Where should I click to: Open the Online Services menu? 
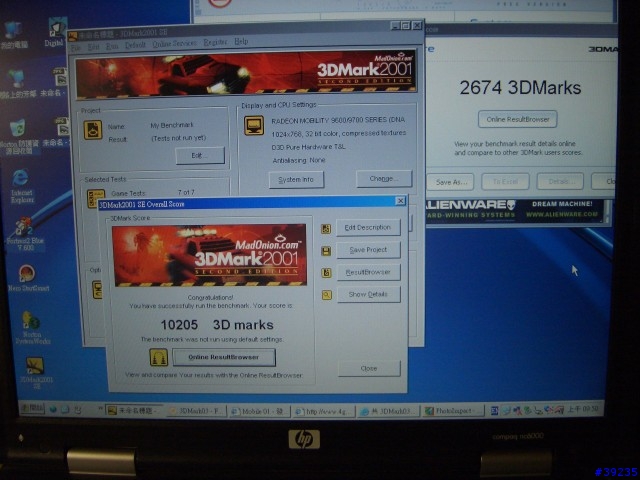pyautogui.click(x=174, y=43)
